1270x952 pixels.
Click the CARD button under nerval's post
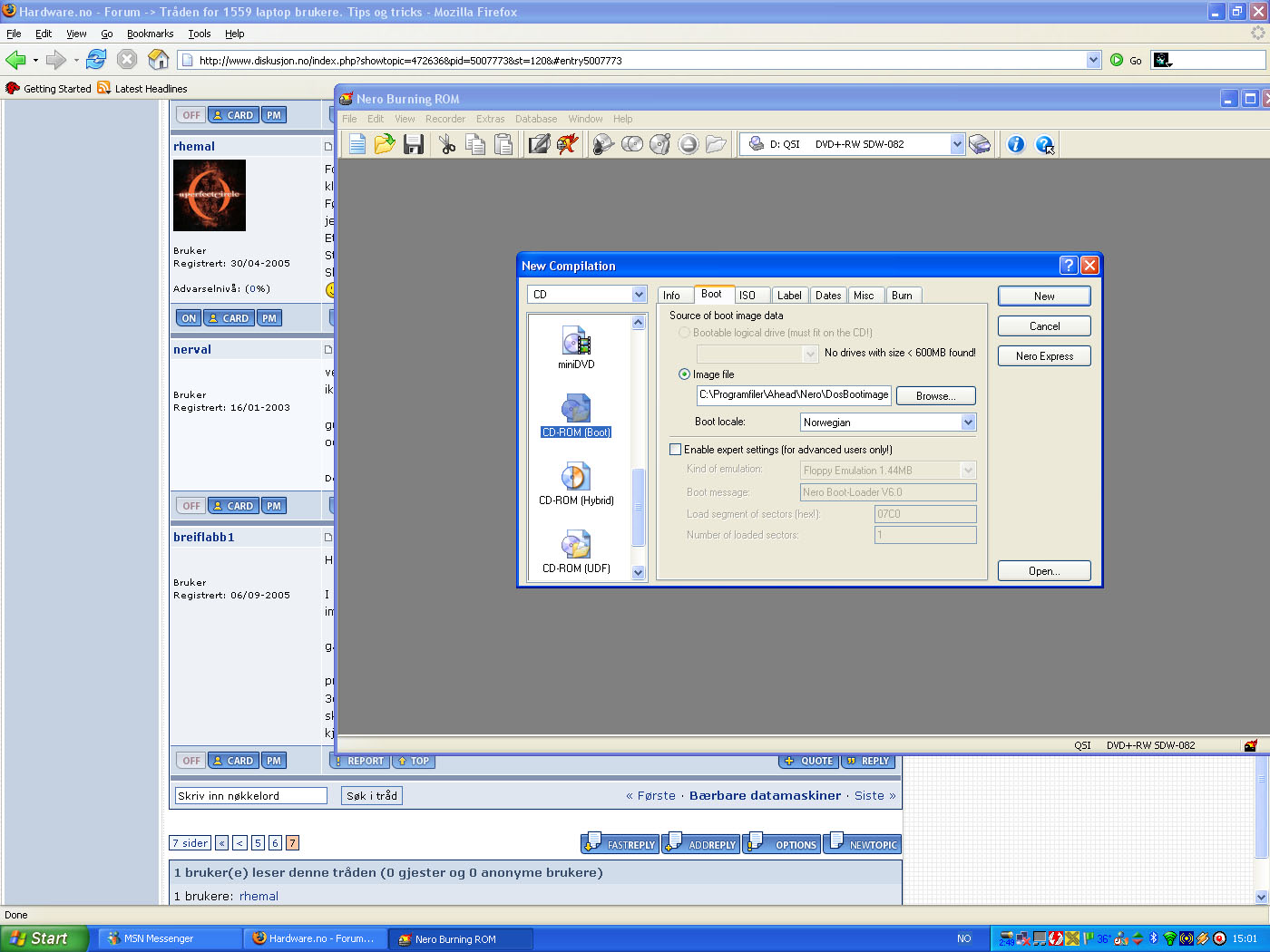coord(233,506)
